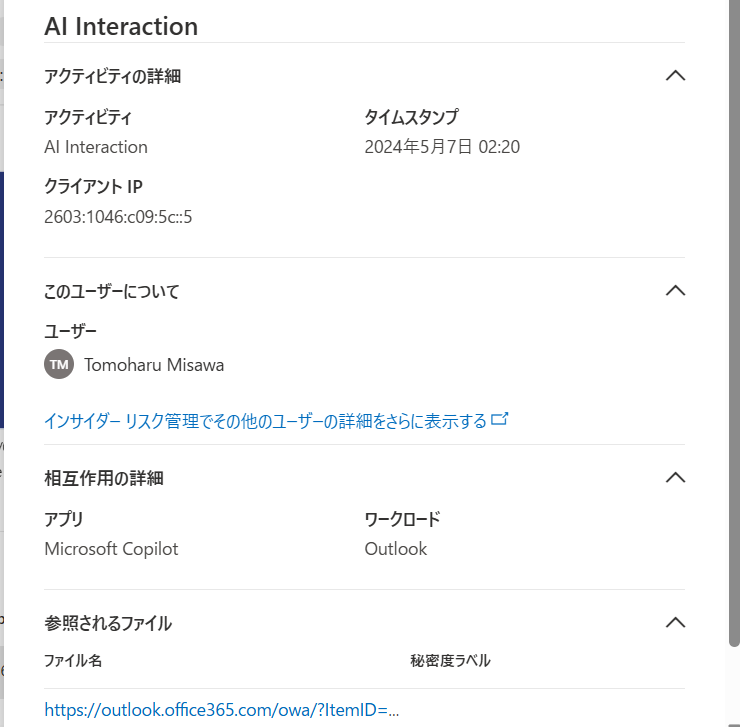Collapse the 参照されるファイル section chevron

[x=675, y=623]
